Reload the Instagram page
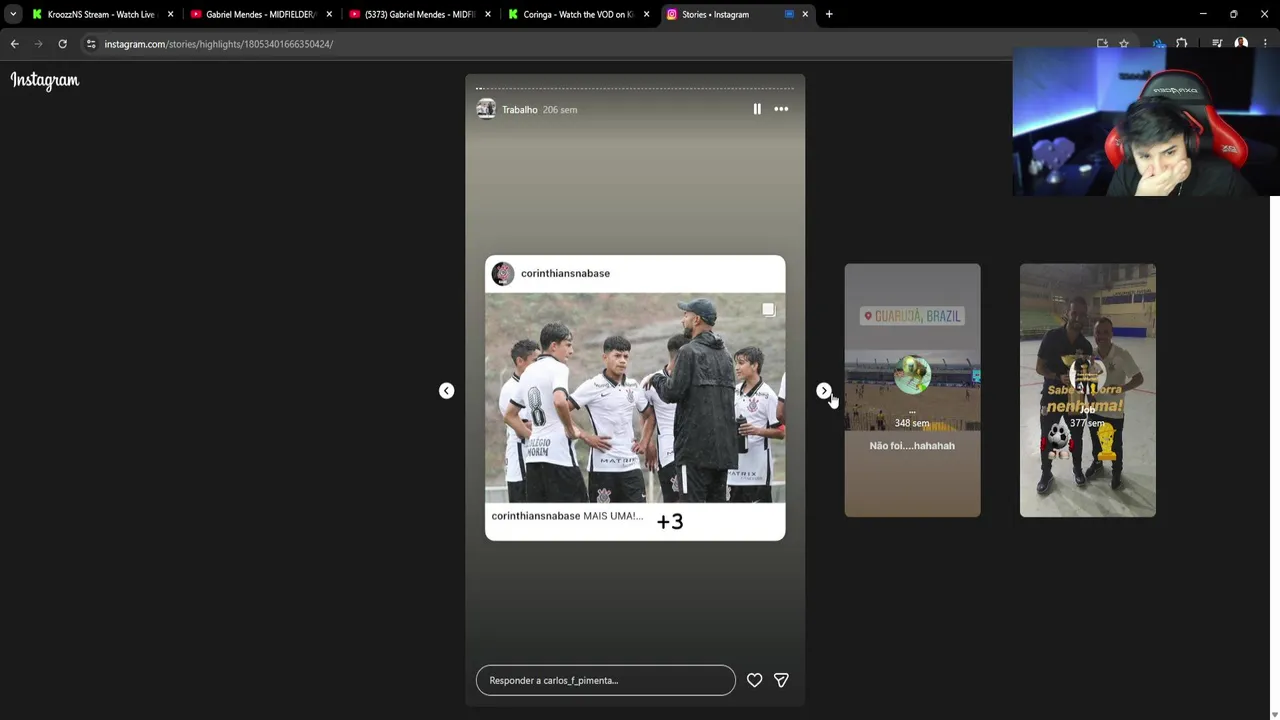 pos(62,44)
